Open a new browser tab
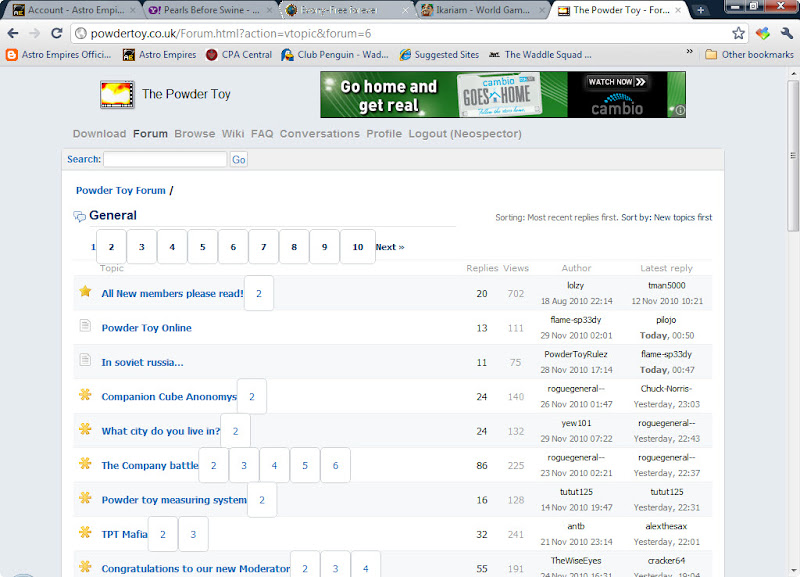This screenshot has width=800, height=577. click(x=701, y=10)
